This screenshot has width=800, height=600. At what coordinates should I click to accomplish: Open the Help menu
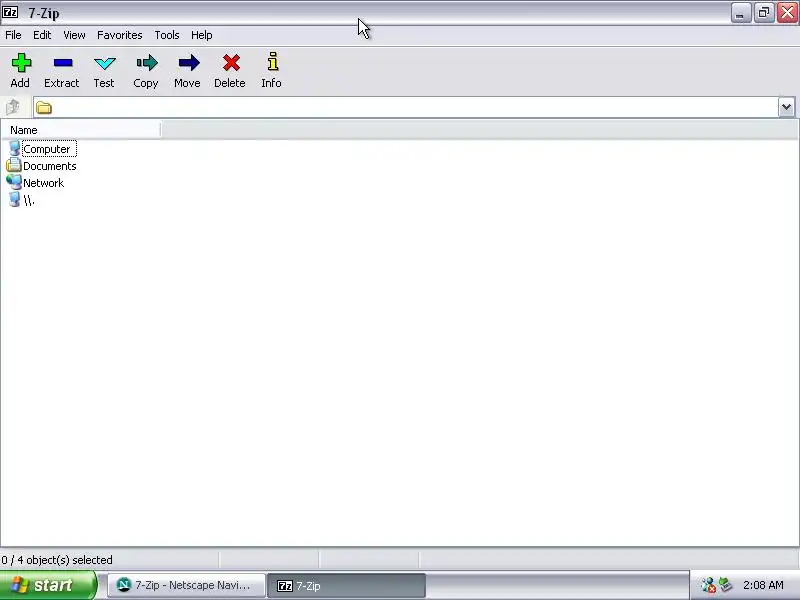click(x=202, y=35)
